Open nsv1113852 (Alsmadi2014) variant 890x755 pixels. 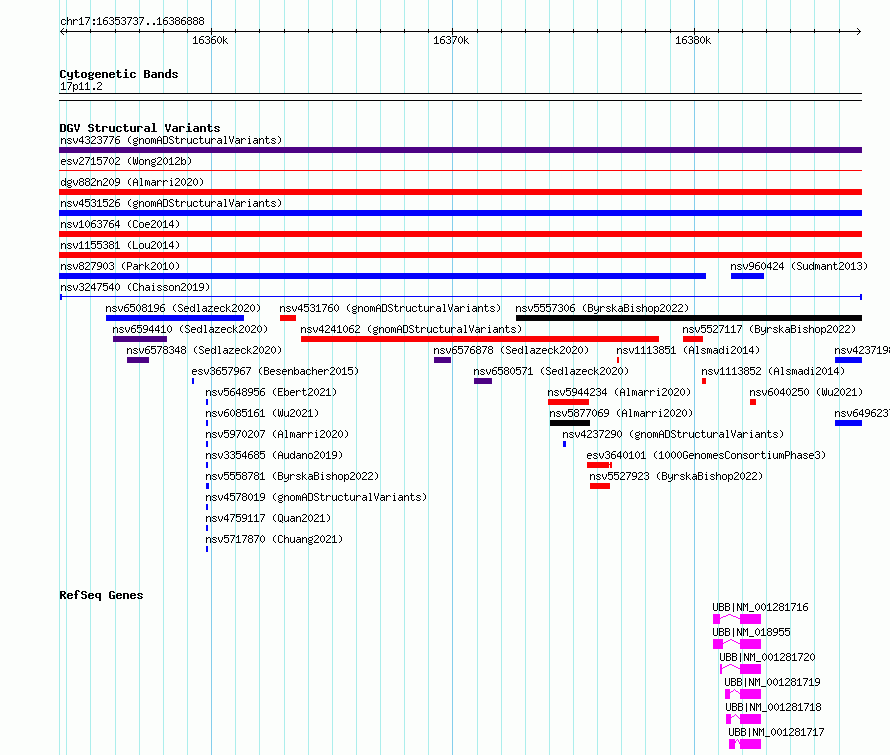[773, 371]
